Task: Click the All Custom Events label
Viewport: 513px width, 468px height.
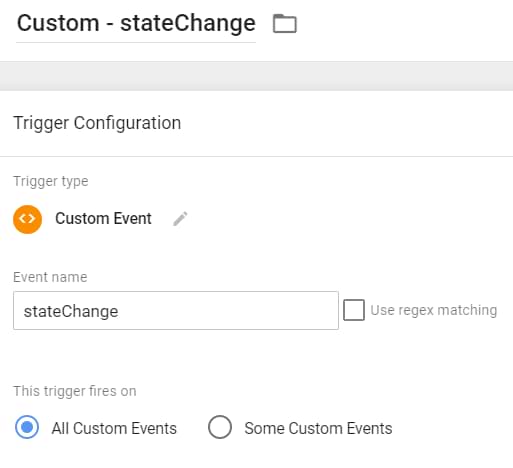Action: click(x=114, y=428)
